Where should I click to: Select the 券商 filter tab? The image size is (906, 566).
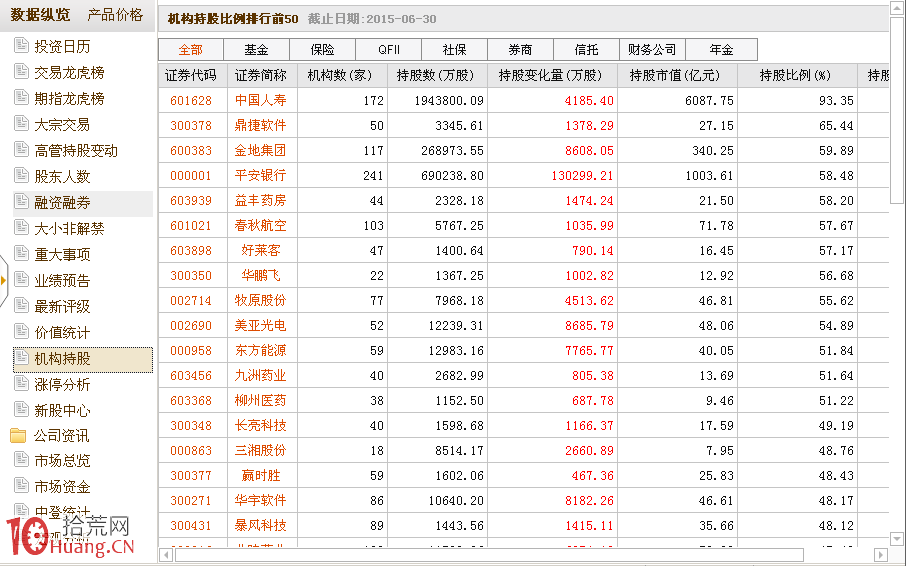click(520, 50)
